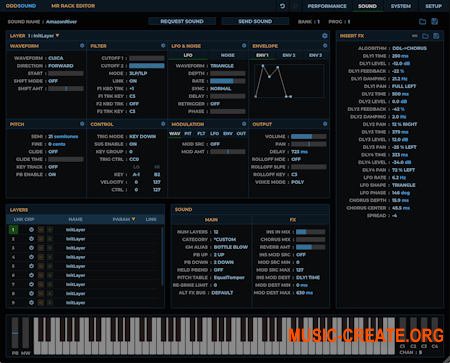Select the NOISE tab in LFO & NOISE
The height and width of the screenshot is (363, 450).
pos(228,55)
